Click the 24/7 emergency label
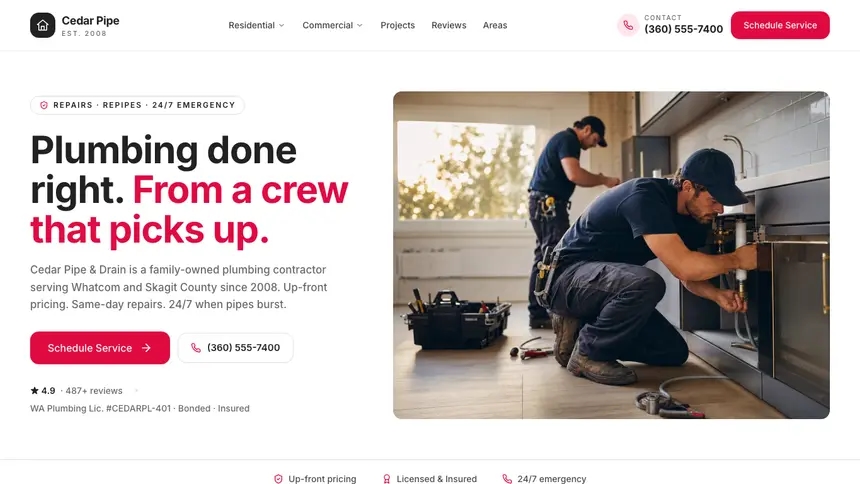The image size is (860, 484). pyautogui.click(x=552, y=479)
